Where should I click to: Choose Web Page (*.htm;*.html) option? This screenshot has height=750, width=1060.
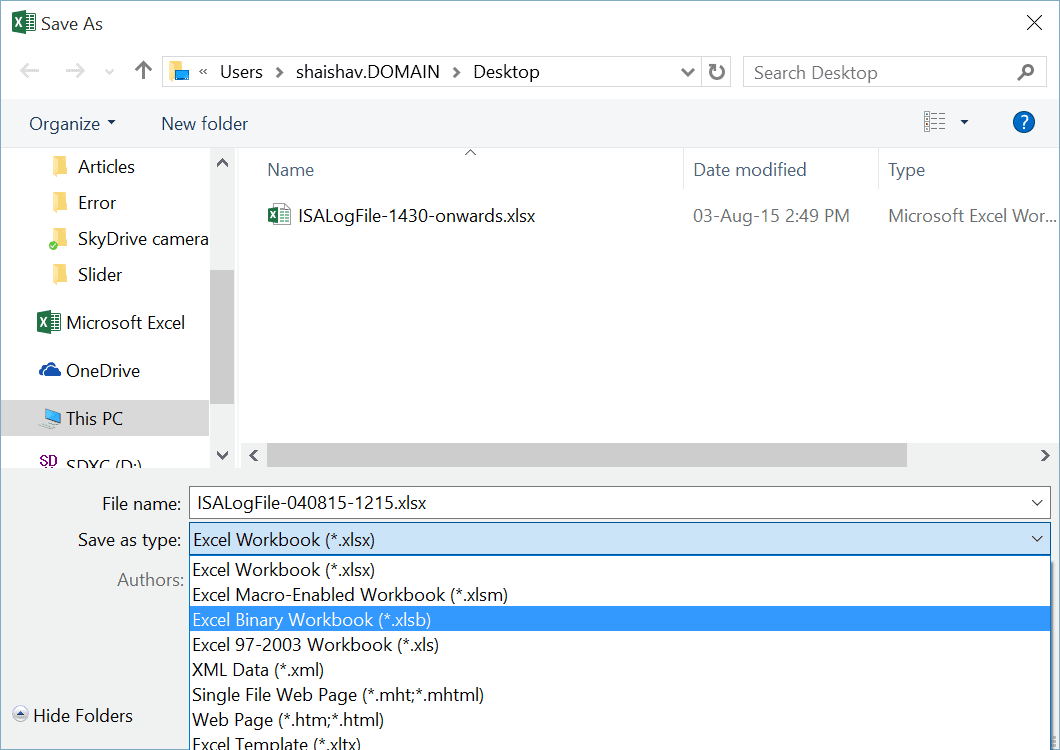click(620, 720)
